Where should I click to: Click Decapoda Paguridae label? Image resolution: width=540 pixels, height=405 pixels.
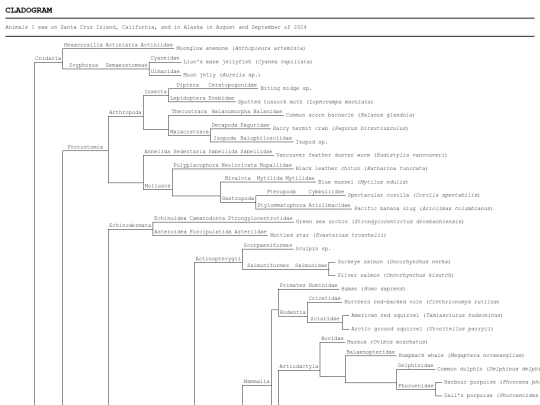[x=240, y=125]
